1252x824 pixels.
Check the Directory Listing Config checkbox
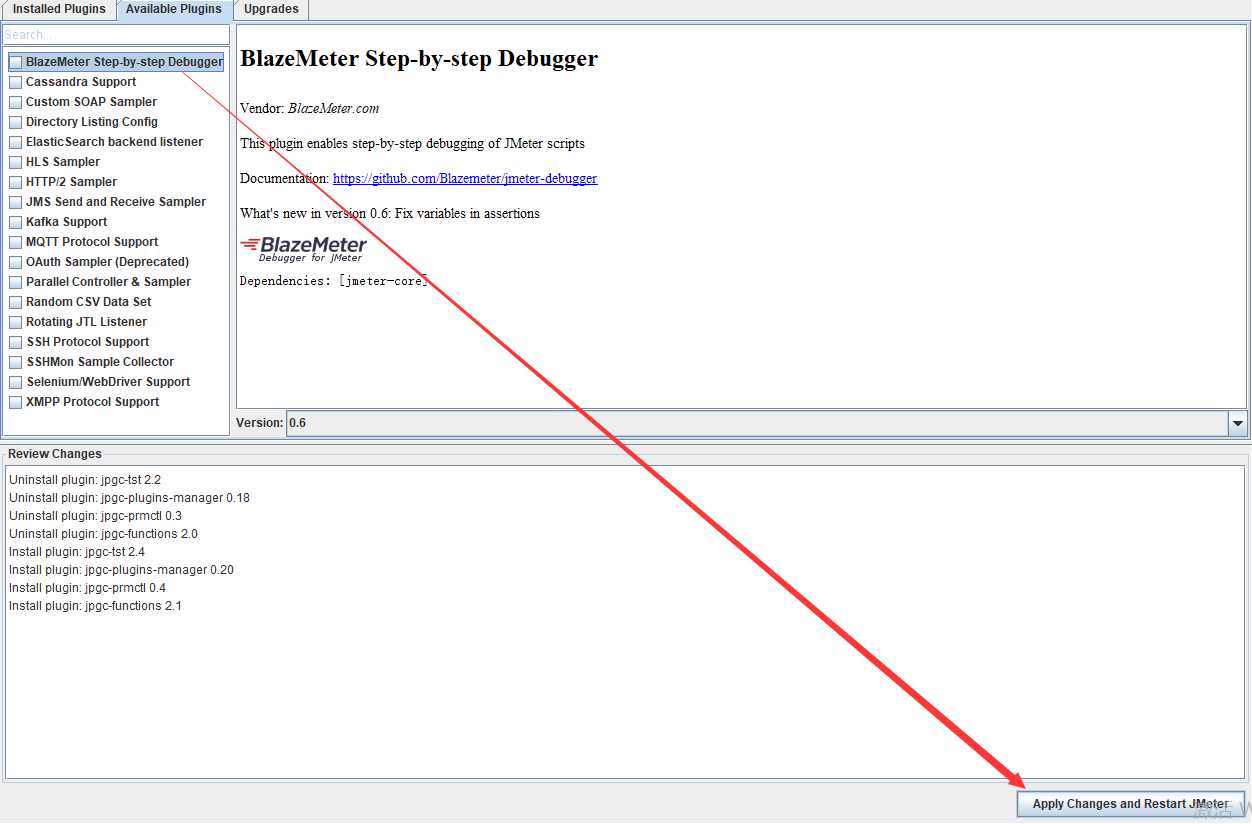[16, 122]
